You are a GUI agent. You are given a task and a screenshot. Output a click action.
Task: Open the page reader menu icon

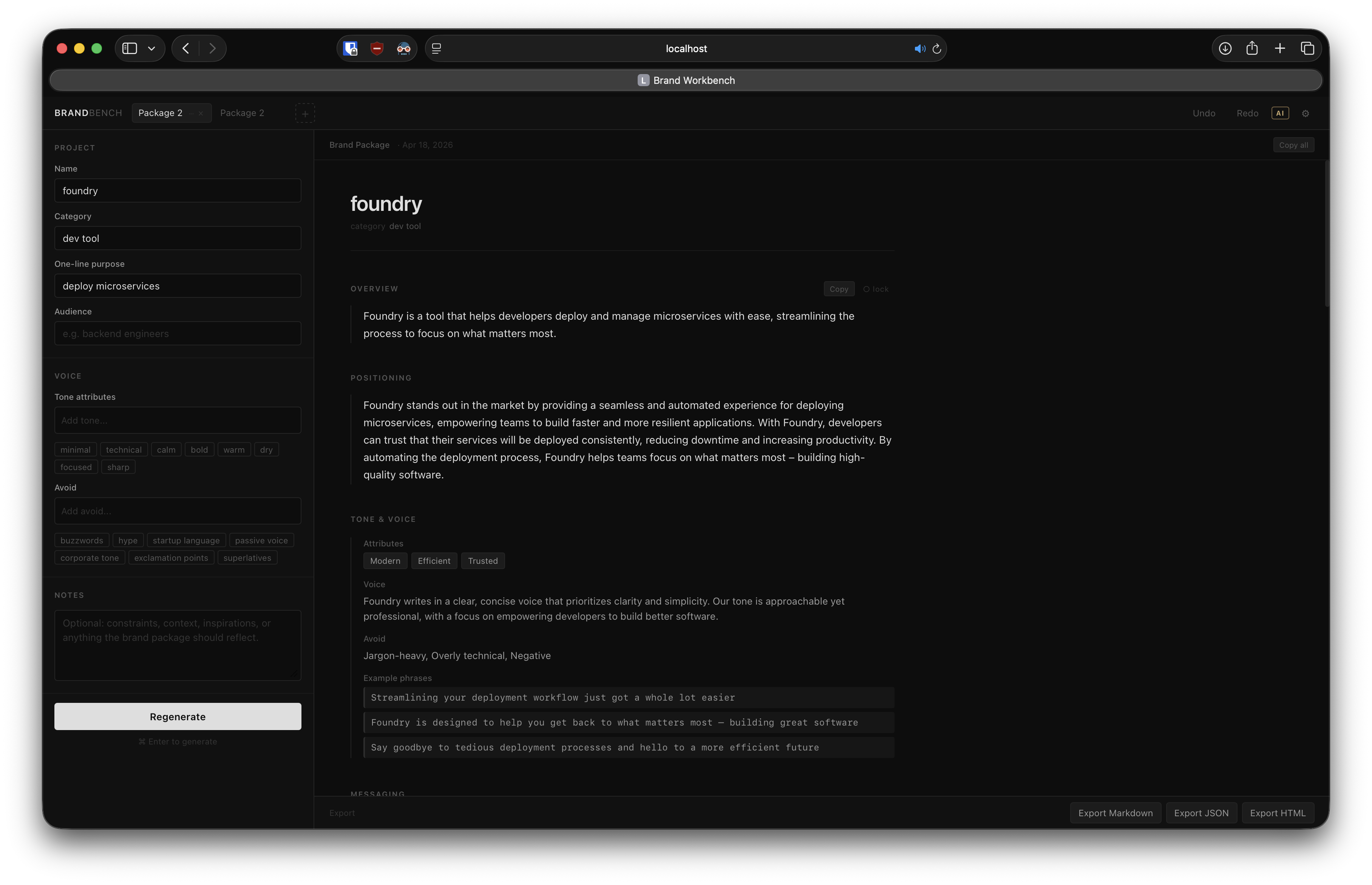tap(436, 48)
